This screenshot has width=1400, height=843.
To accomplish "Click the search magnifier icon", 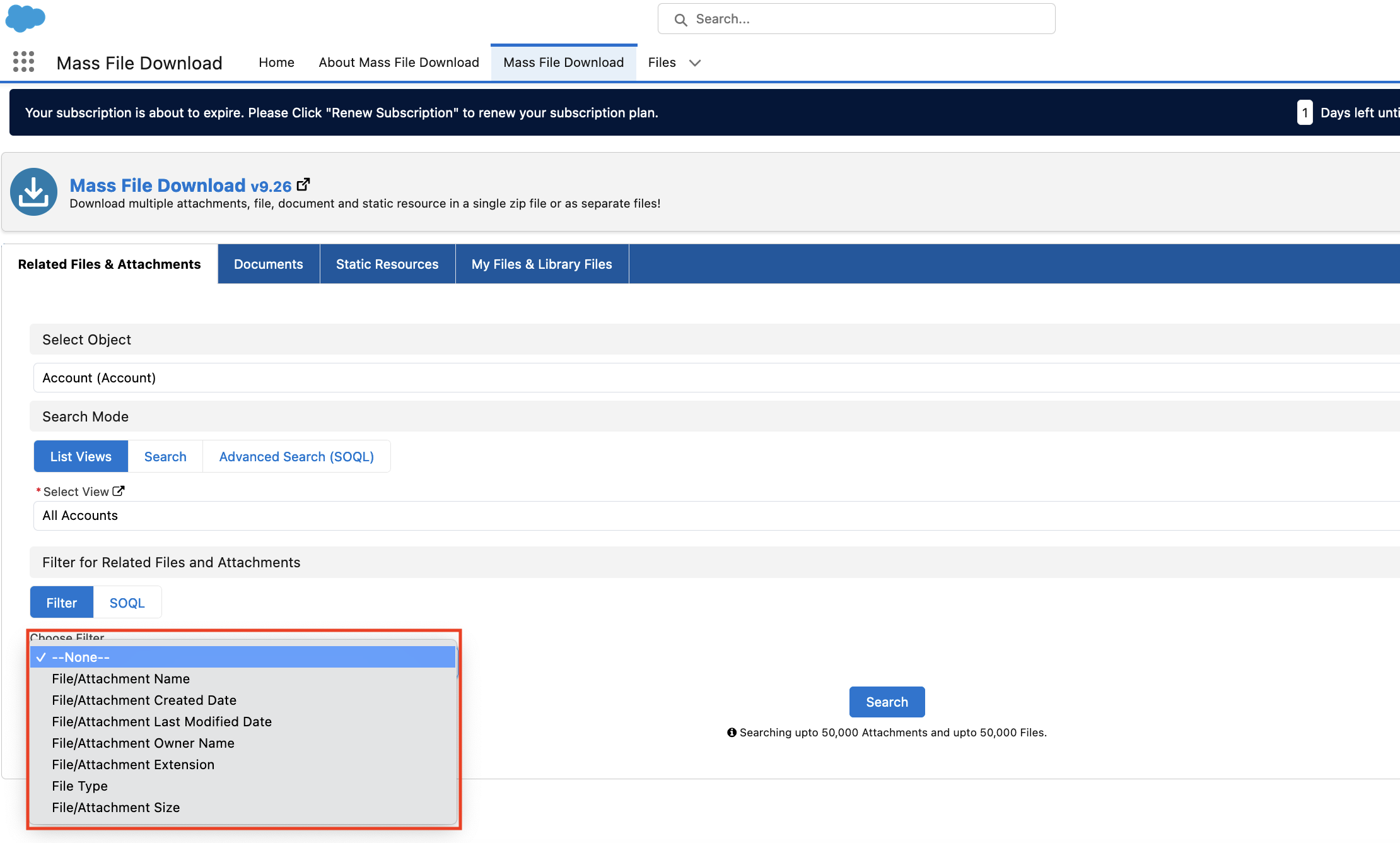I will [x=680, y=20].
